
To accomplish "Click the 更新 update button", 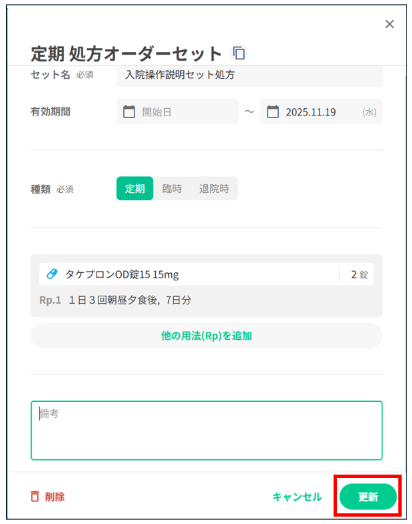I will coord(368,497).
